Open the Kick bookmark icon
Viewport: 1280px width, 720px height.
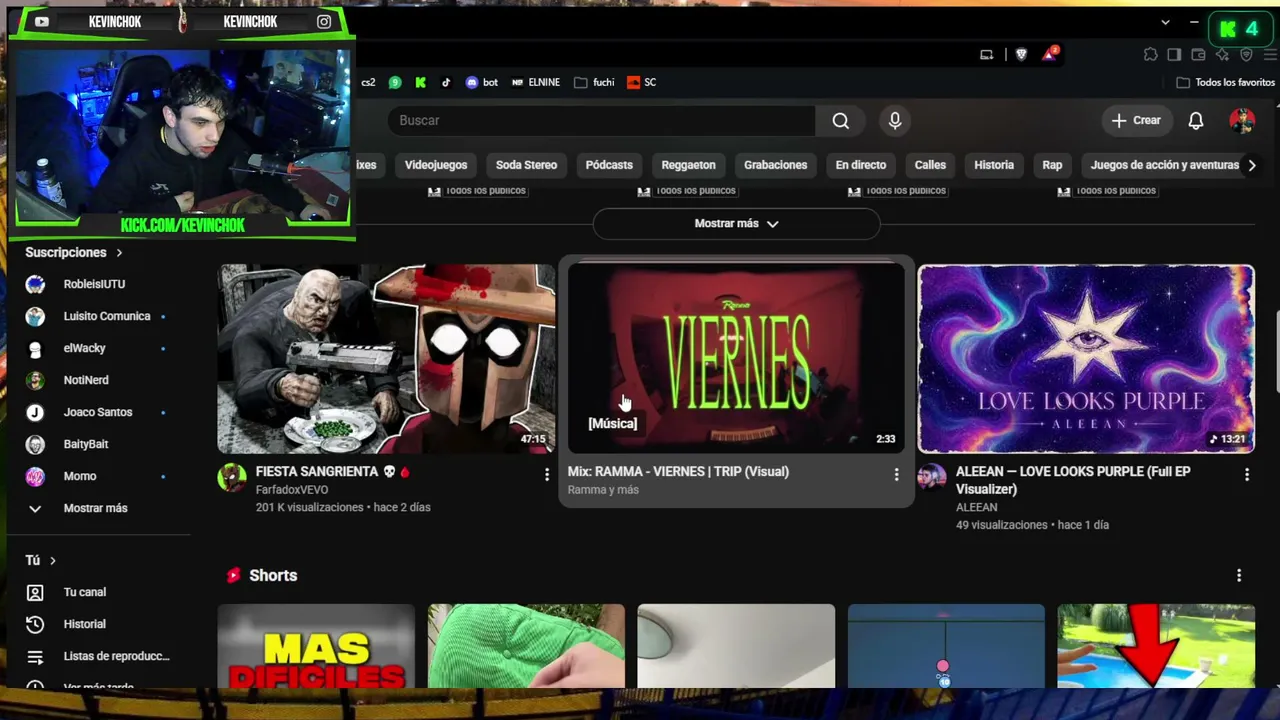pyautogui.click(x=421, y=83)
